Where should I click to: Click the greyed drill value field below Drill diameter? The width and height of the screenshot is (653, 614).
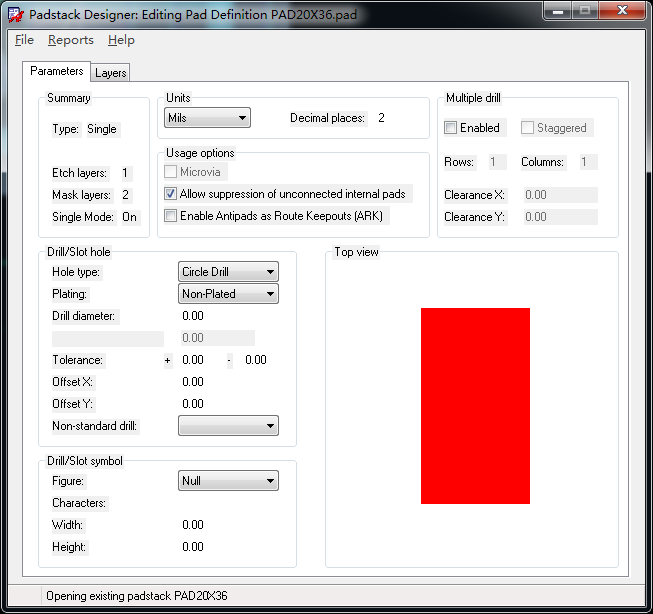[218, 338]
